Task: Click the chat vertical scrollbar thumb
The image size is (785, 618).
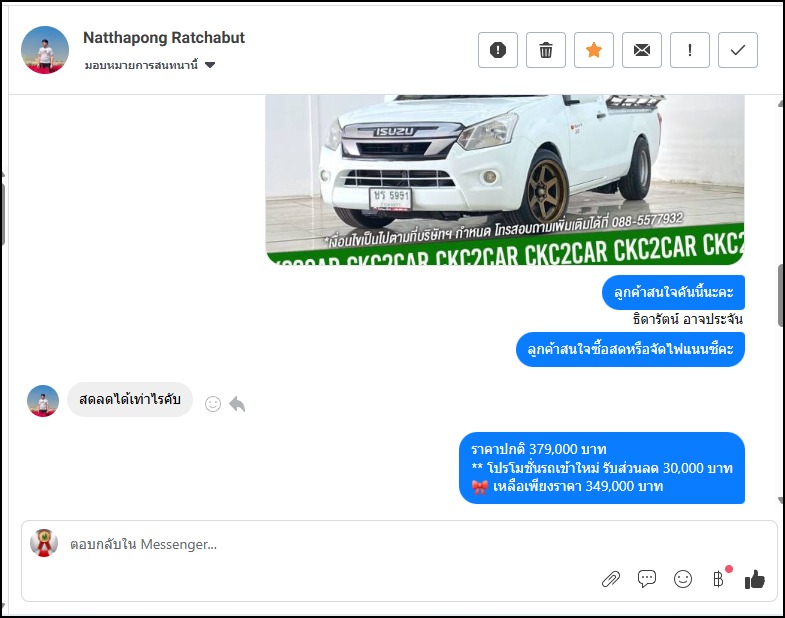Action: 781,295
